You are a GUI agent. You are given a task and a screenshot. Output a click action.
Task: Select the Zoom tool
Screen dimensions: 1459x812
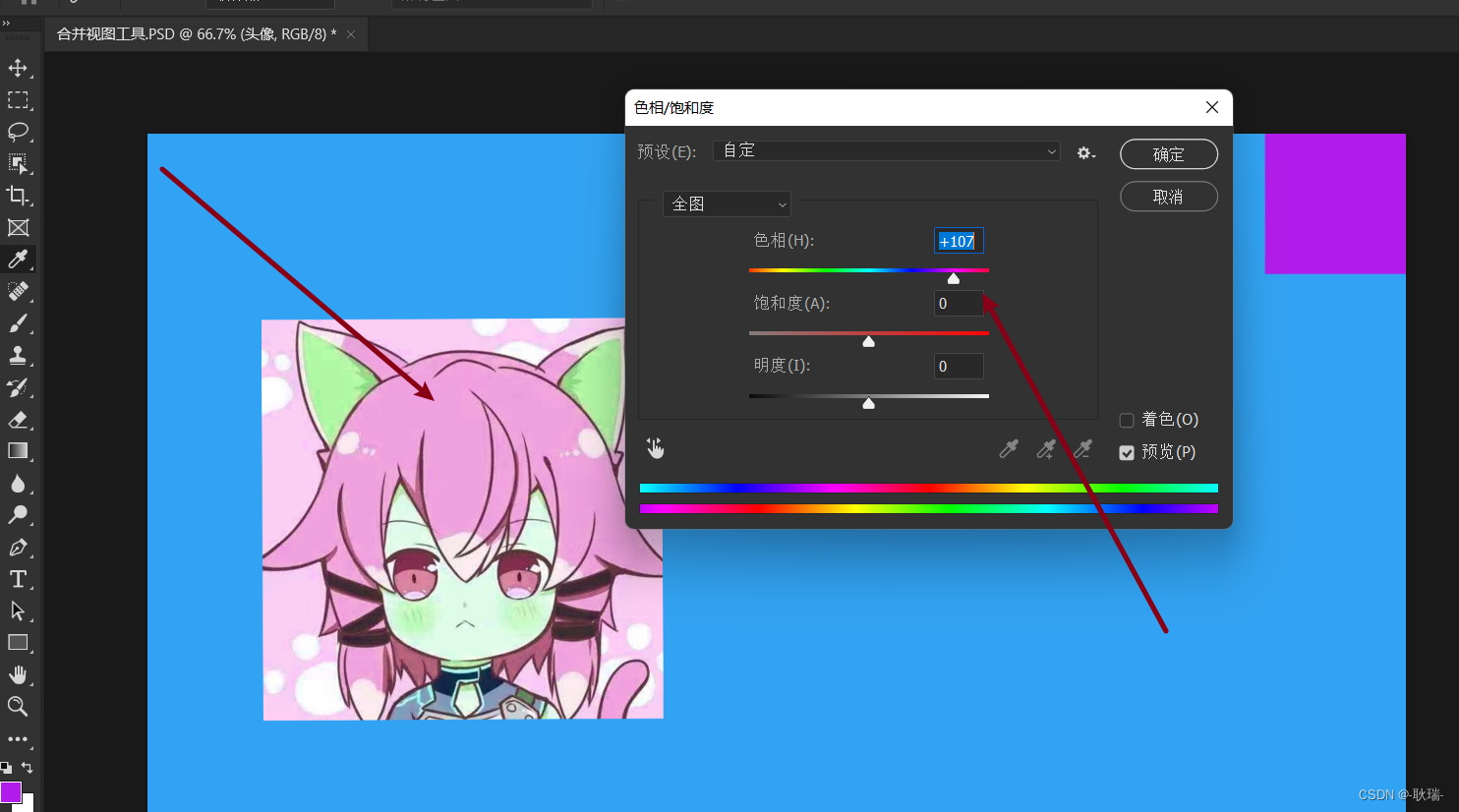click(x=20, y=706)
